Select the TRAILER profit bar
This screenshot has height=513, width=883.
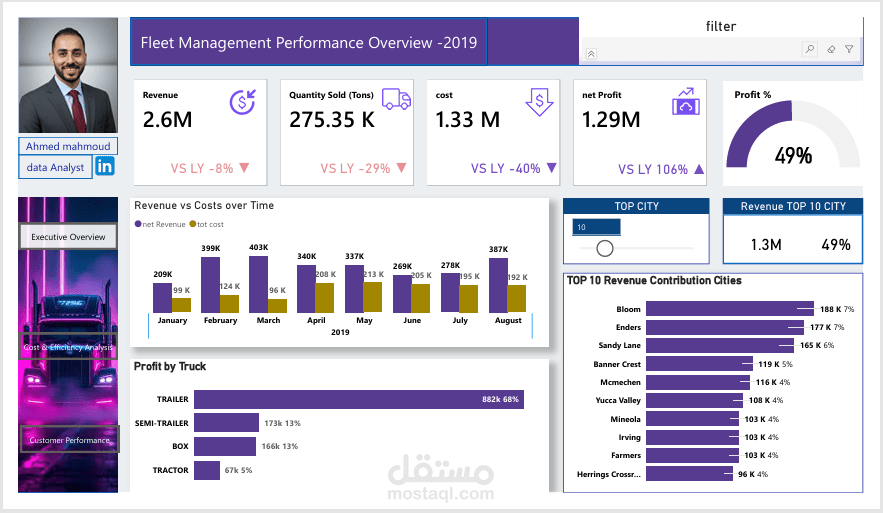pyautogui.click(x=359, y=399)
